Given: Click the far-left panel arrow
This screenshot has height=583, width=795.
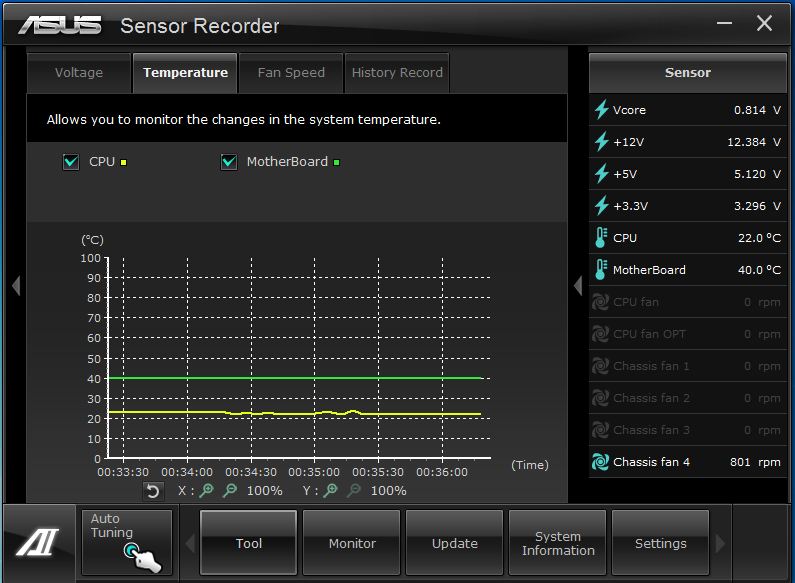Looking at the screenshot, I should [16, 285].
